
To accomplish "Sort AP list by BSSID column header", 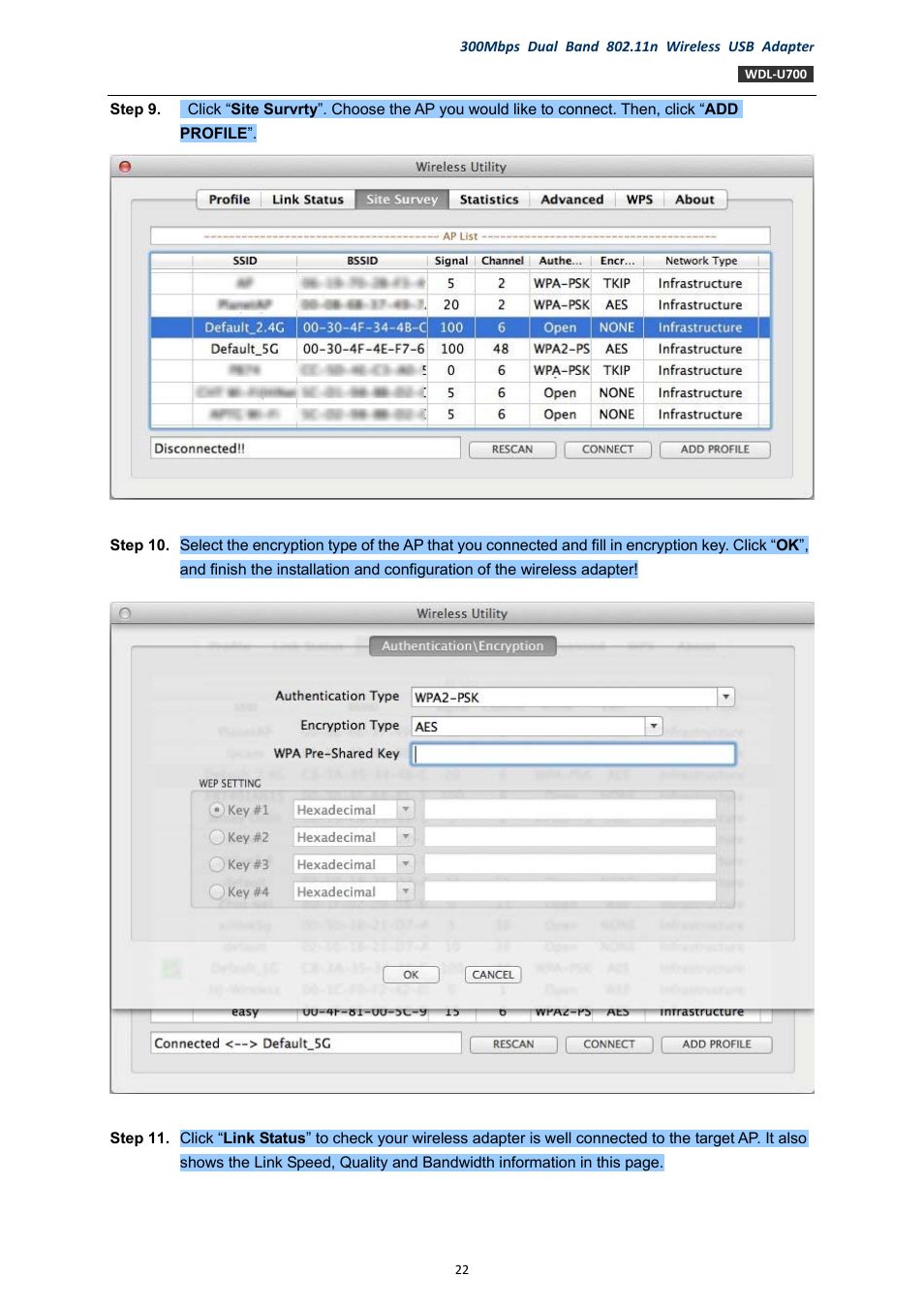I will (x=362, y=261).
